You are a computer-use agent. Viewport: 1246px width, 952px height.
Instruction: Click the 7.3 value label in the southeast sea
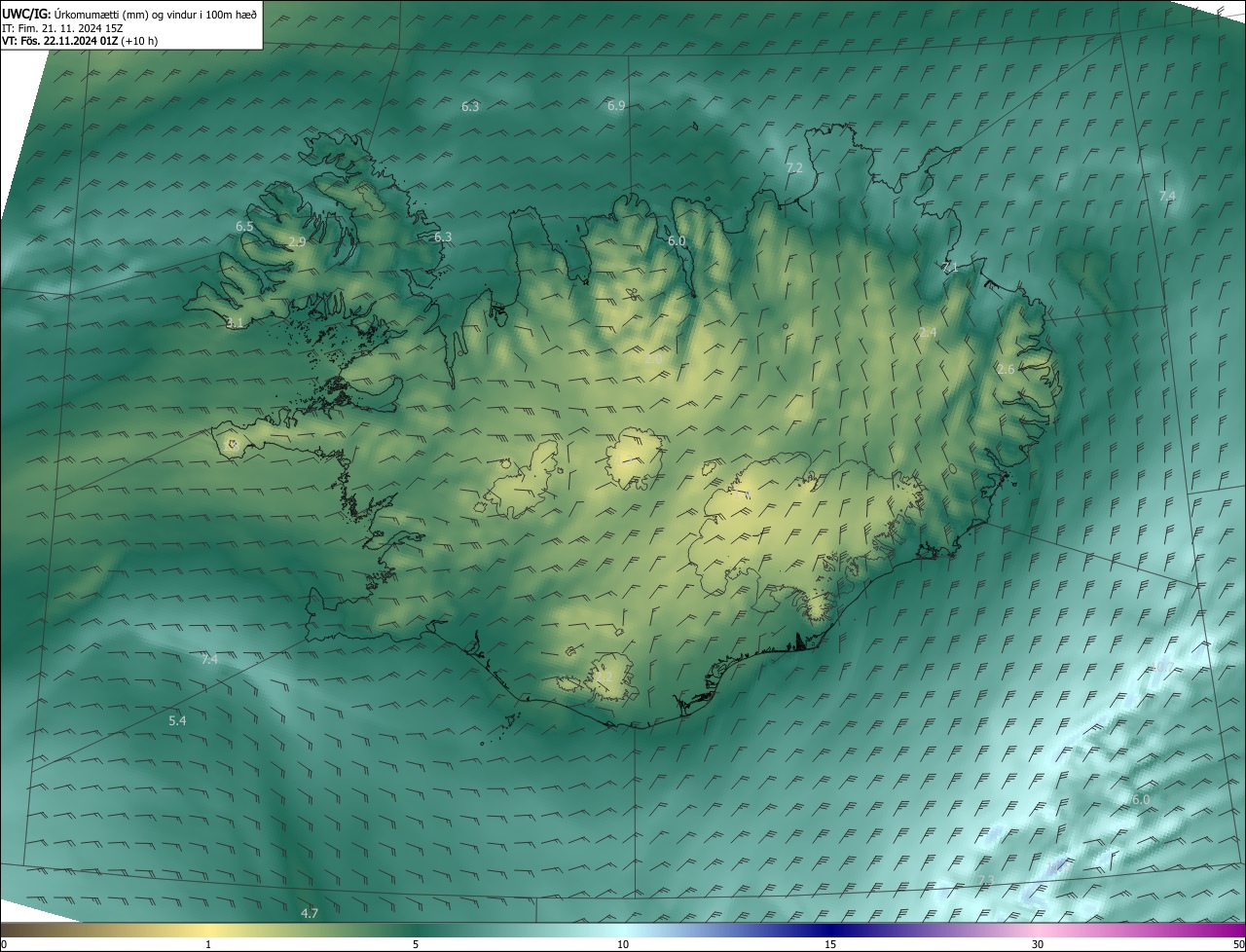point(986,881)
